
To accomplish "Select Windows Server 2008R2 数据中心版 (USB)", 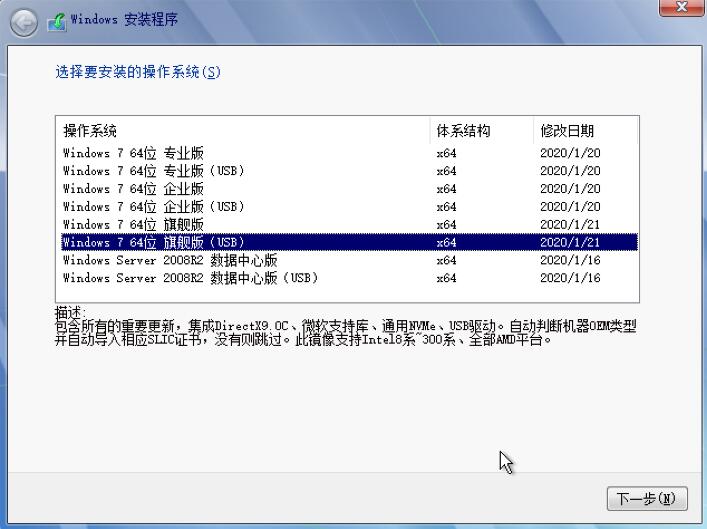I will [190, 278].
